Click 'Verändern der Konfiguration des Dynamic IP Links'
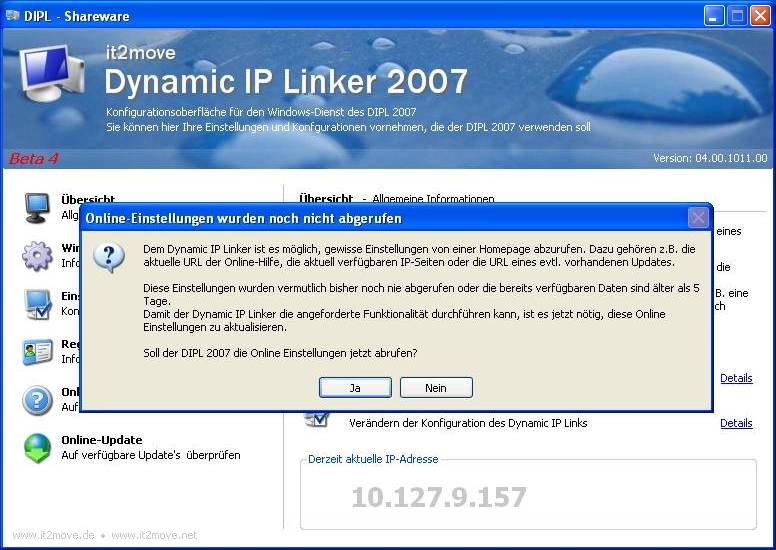Screen dimensions: 776x550 click(468, 423)
